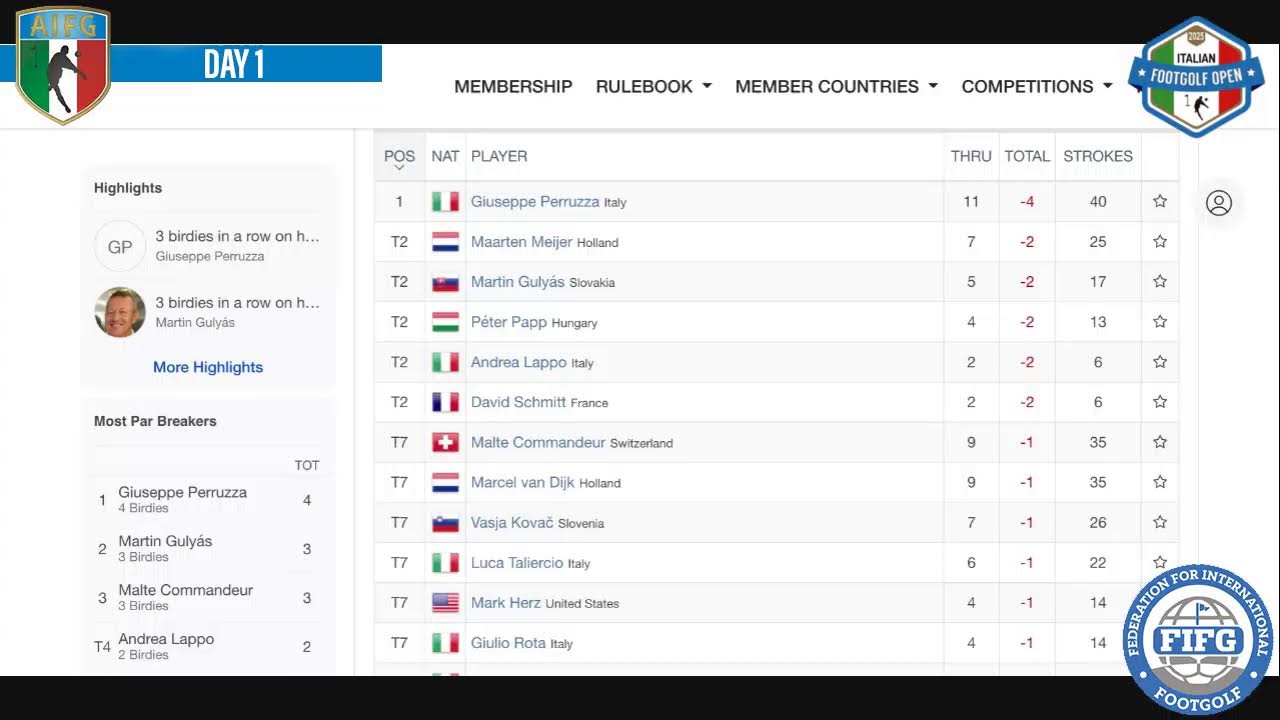Image resolution: width=1280 pixels, height=720 pixels.
Task: Open Martin Gulyás 3 birdies highlight
Action: (237, 302)
